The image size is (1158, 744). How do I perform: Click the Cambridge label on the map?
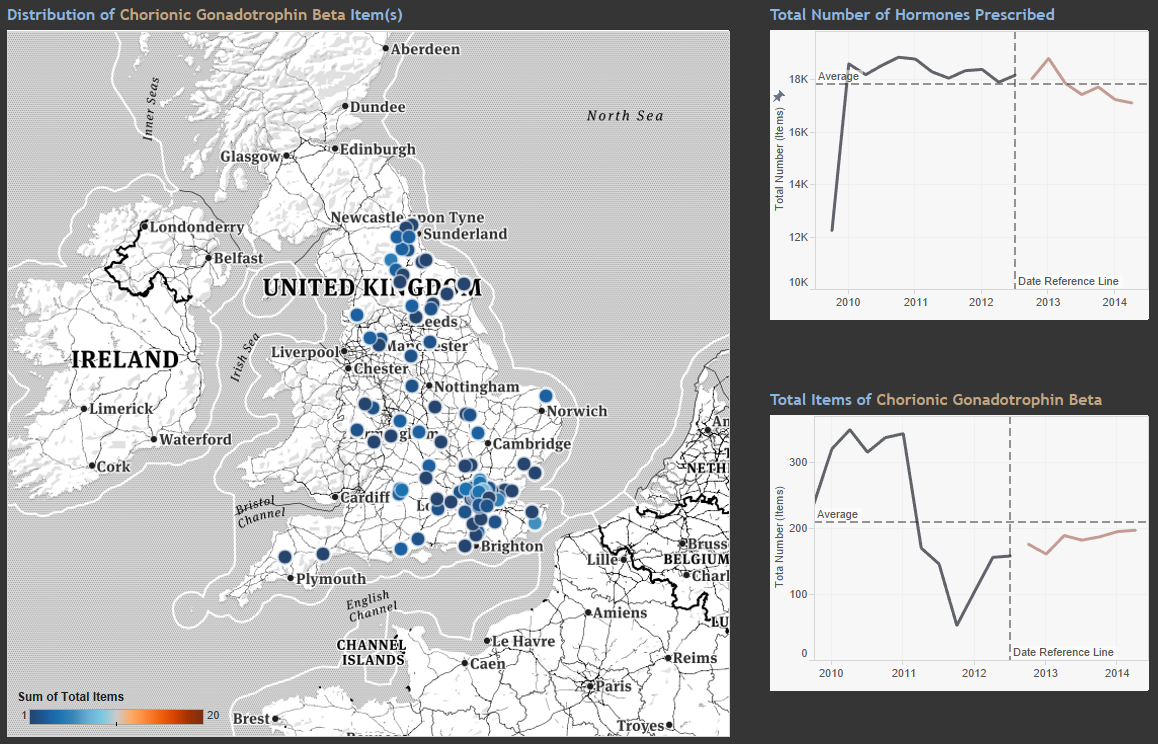(532, 444)
